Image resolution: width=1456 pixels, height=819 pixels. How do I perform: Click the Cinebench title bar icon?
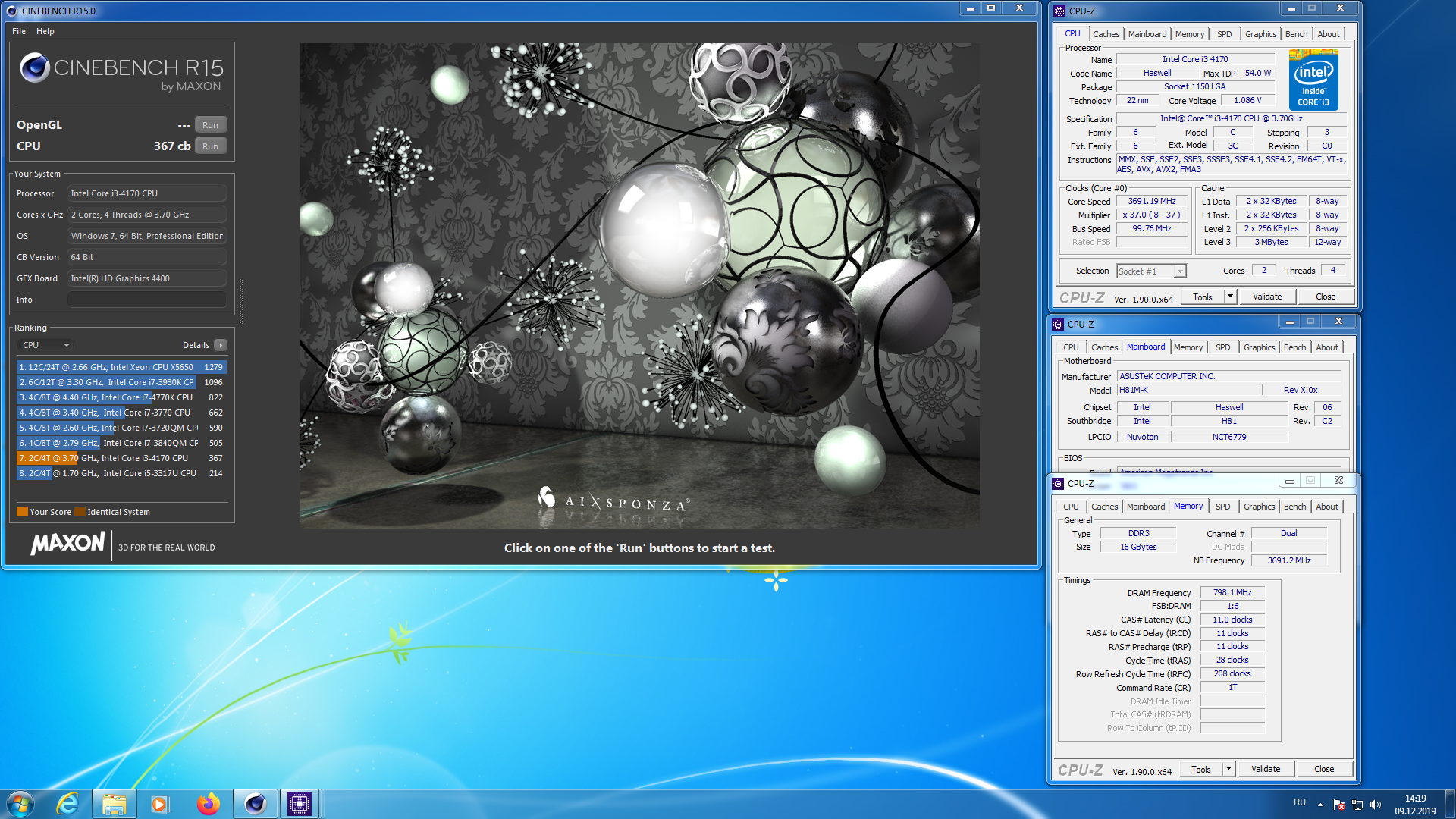coord(11,11)
